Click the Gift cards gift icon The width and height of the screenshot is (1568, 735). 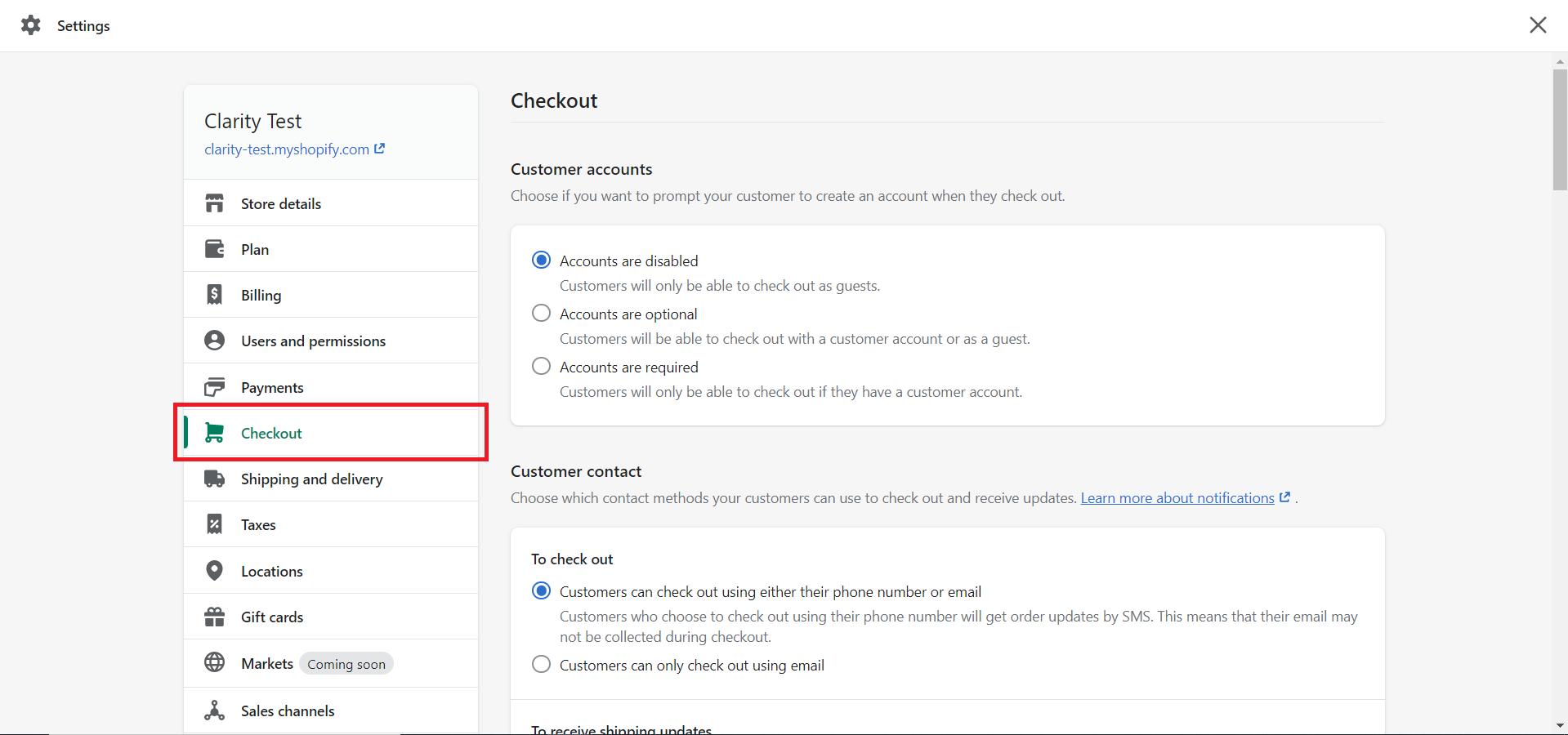(215, 617)
